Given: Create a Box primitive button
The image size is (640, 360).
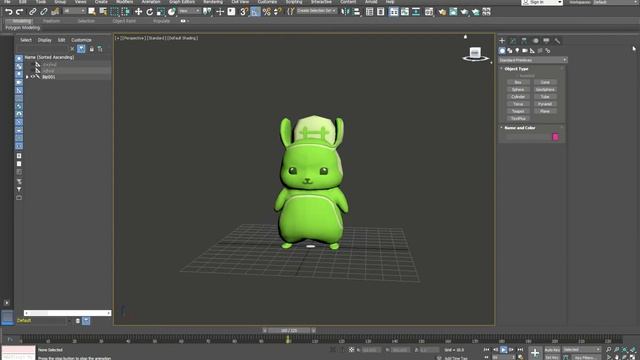Looking at the screenshot, I should 518,82.
